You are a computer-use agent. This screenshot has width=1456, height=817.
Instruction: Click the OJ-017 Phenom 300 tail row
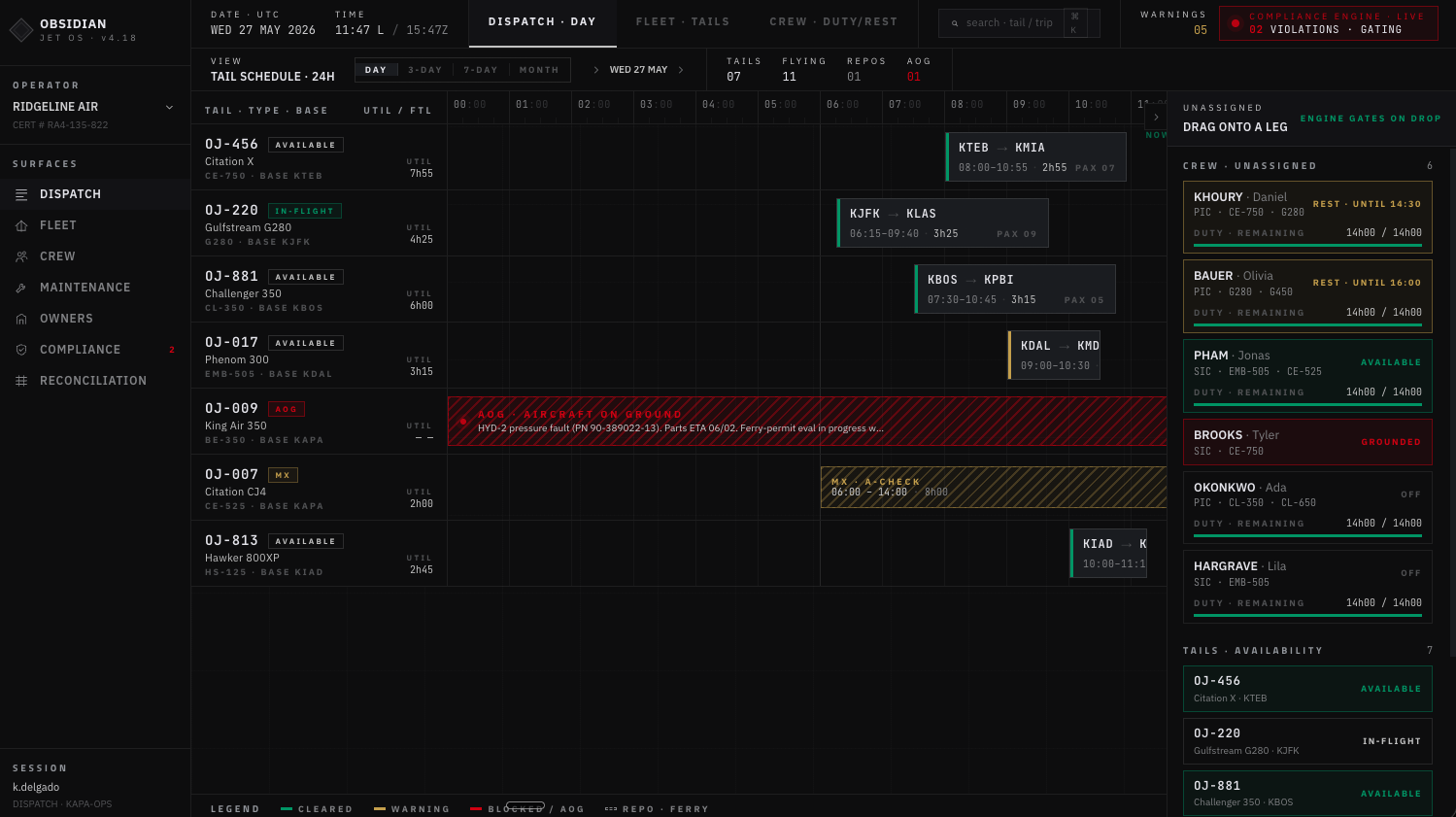pos(319,356)
